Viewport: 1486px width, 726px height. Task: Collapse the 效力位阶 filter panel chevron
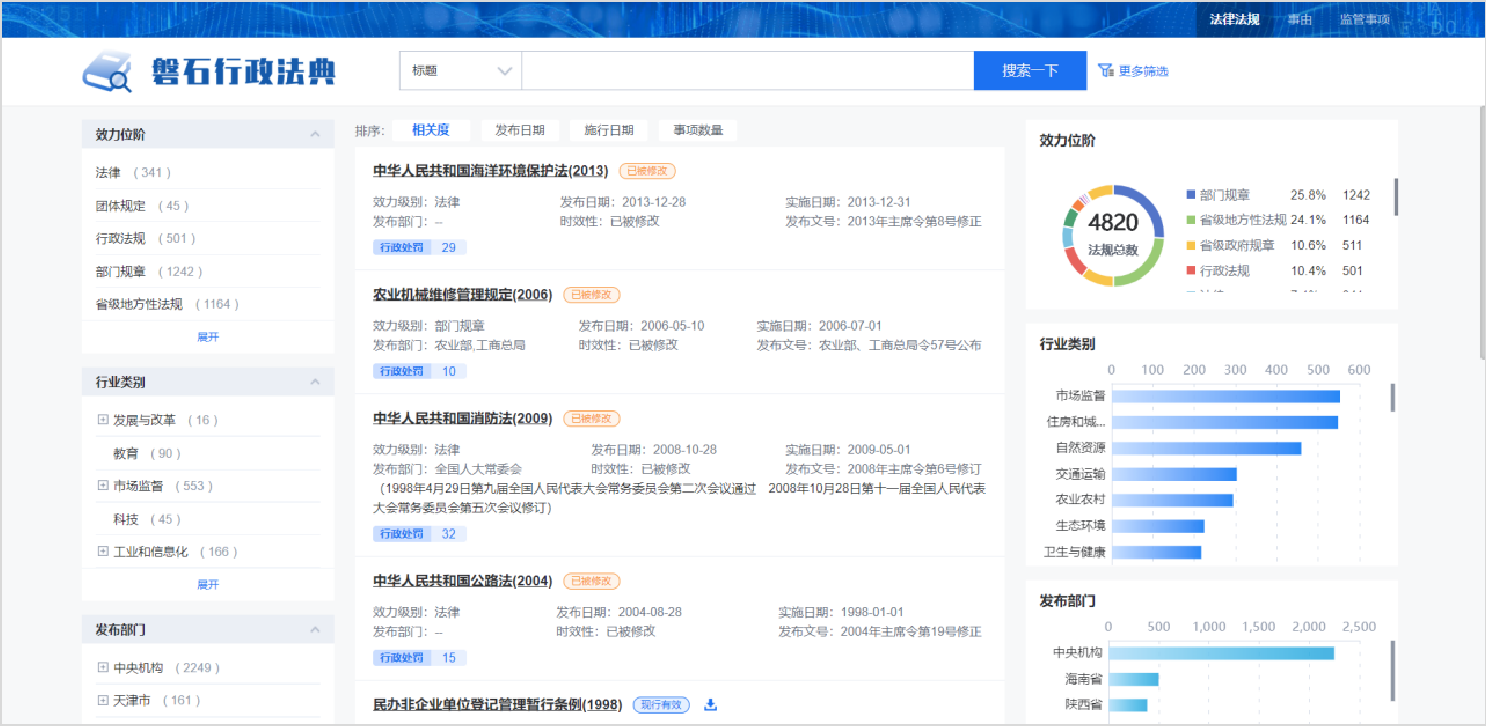[x=315, y=134]
